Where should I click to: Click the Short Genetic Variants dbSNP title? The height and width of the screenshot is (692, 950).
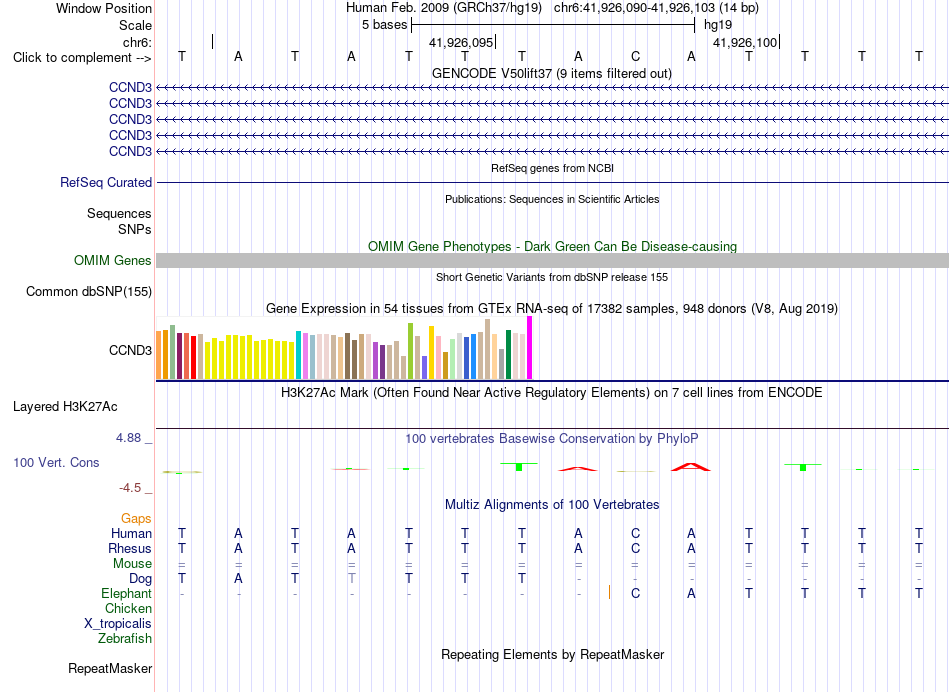tap(552, 277)
